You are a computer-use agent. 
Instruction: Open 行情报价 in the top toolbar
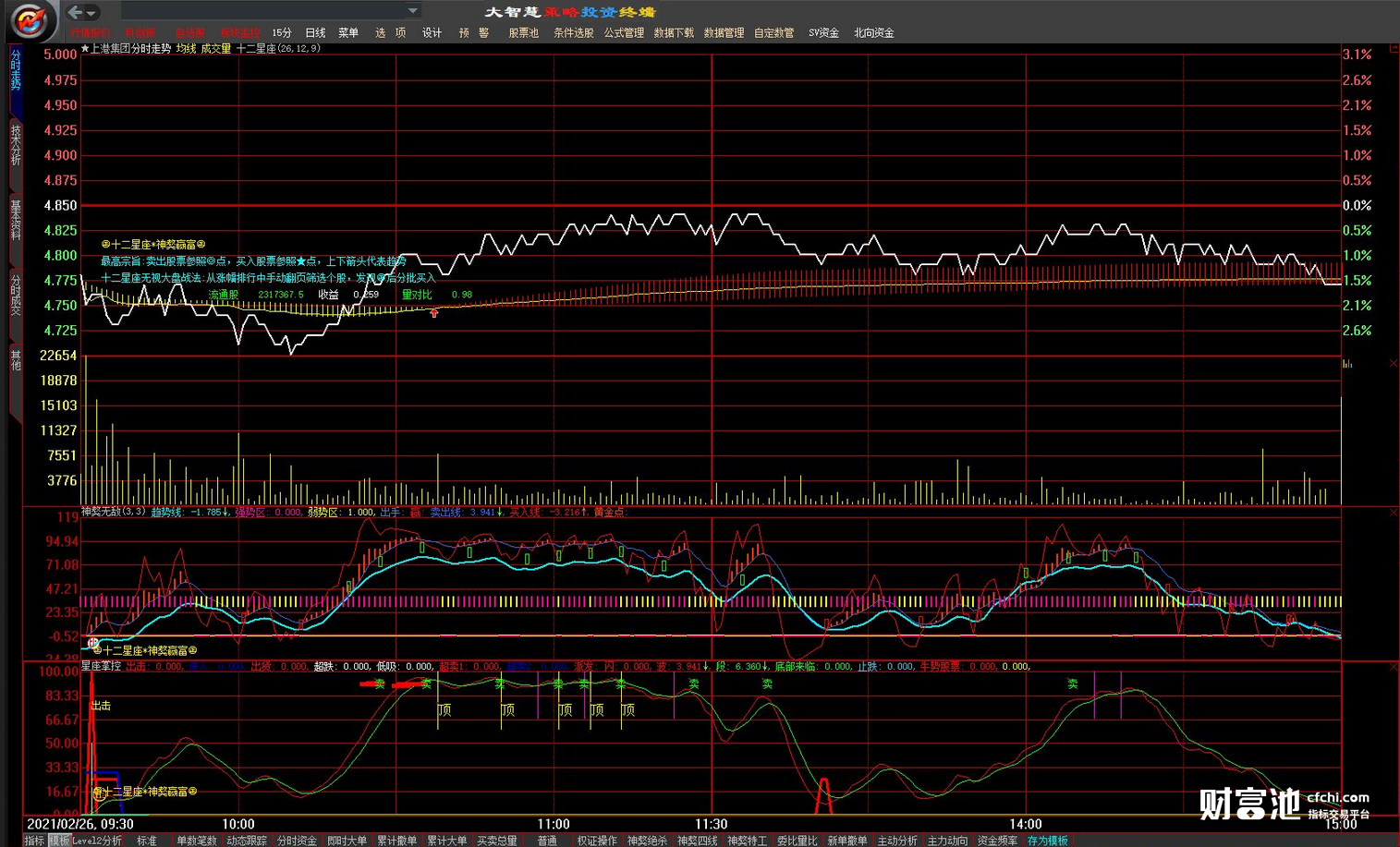pos(90,32)
